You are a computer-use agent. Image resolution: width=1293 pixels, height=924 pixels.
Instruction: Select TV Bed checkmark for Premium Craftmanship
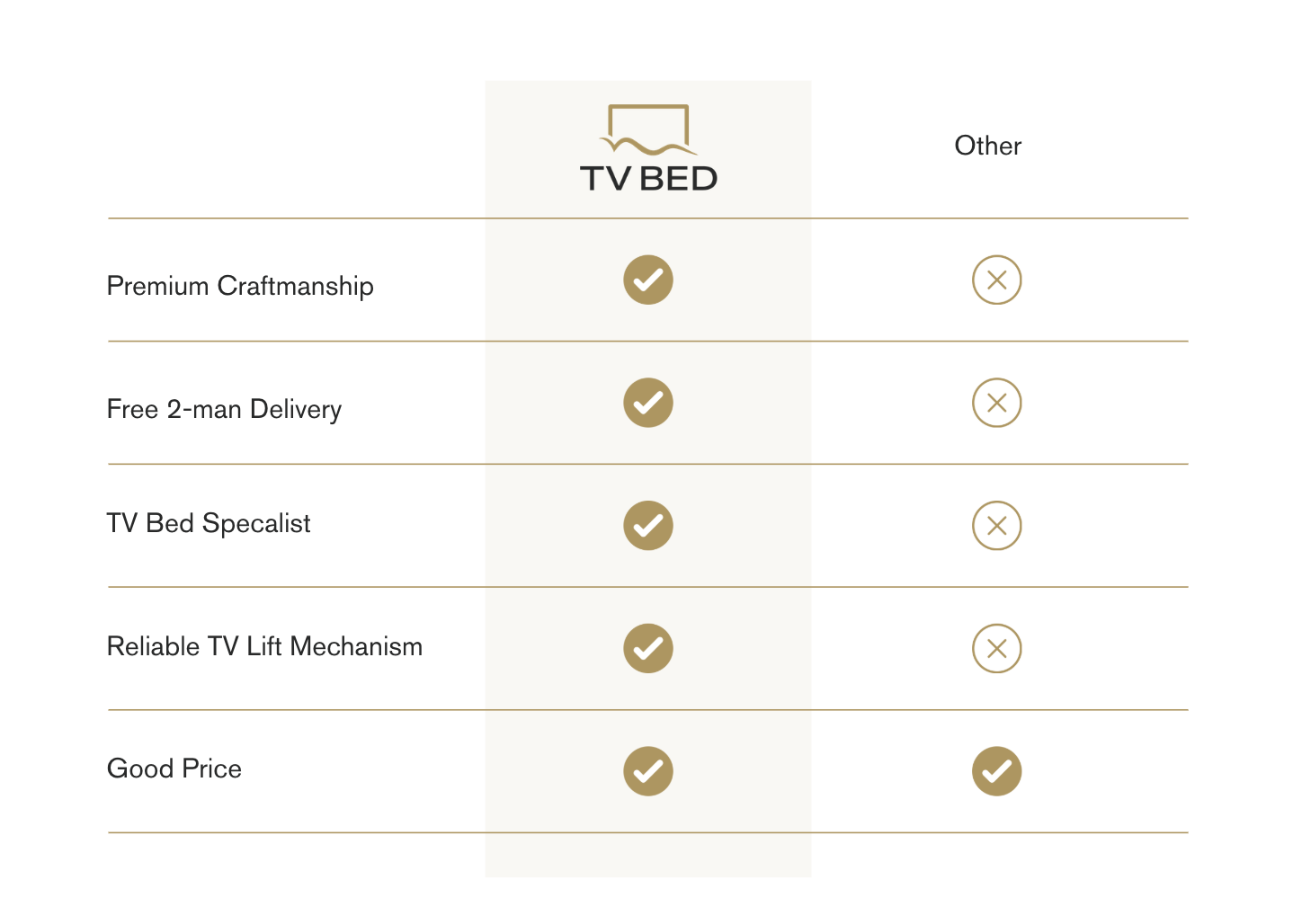coord(648,280)
